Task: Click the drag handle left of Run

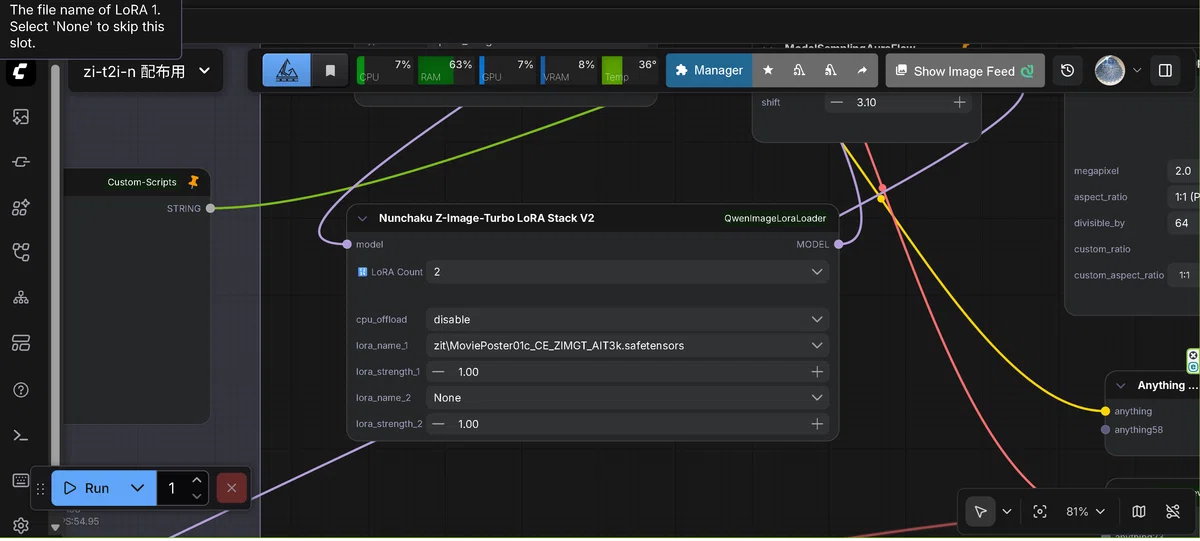Action: pyautogui.click(x=41, y=489)
